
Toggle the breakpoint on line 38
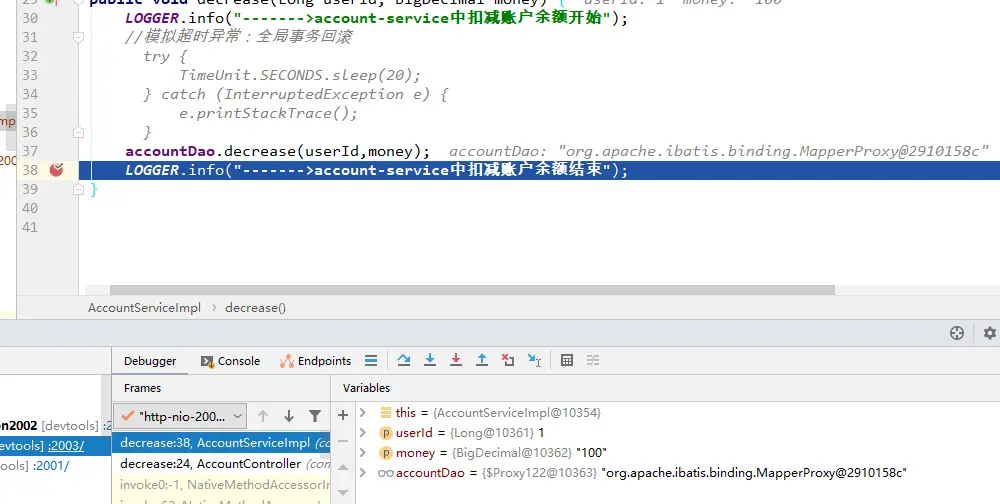click(57, 170)
